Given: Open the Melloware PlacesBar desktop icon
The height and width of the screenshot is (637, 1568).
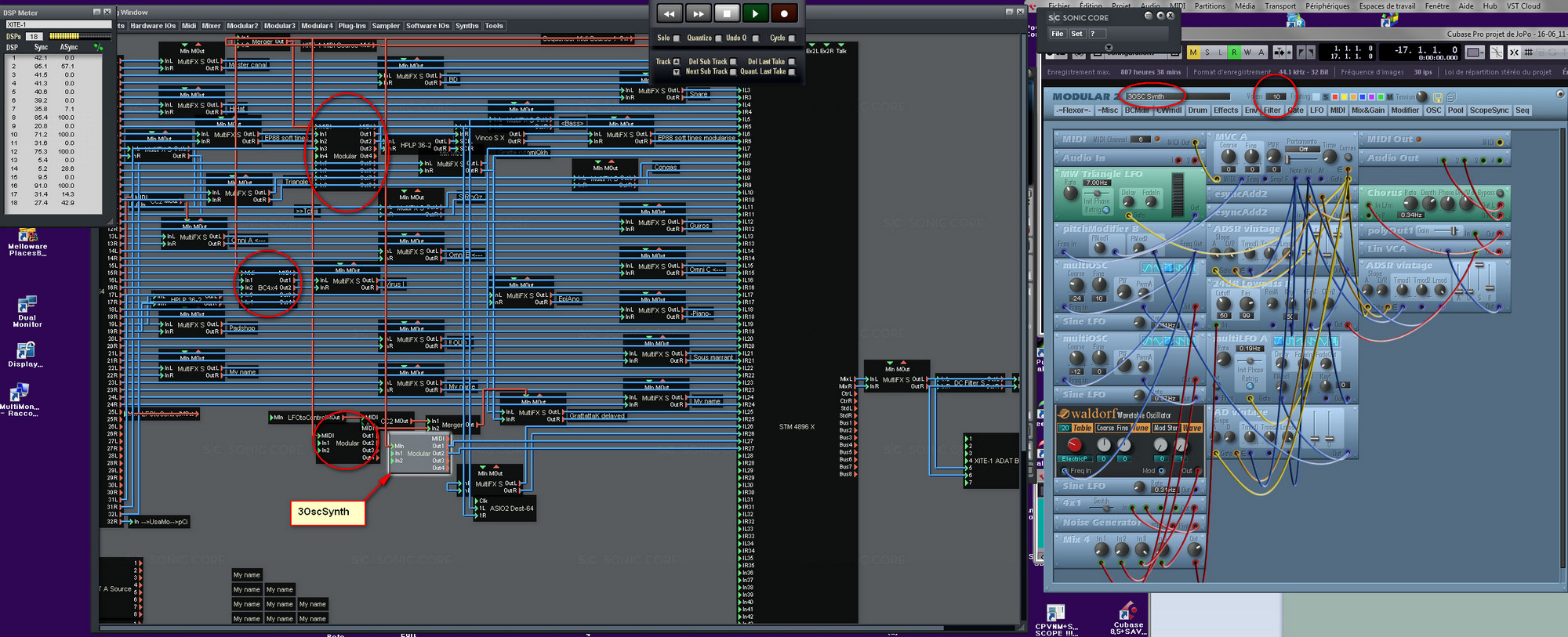Looking at the screenshot, I should pos(27,242).
